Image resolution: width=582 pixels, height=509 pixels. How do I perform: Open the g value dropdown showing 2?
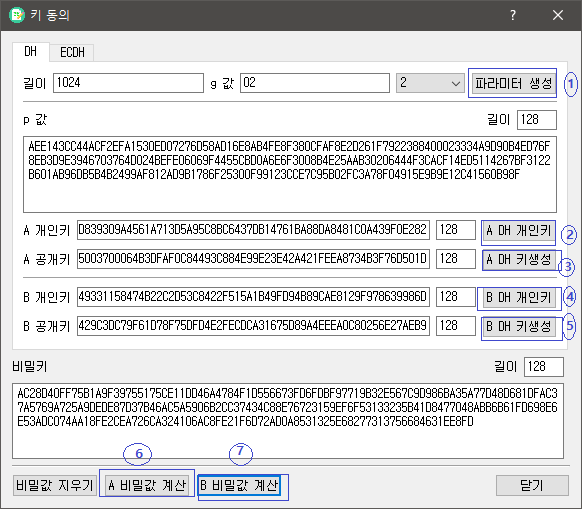click(x=430, y=83)
